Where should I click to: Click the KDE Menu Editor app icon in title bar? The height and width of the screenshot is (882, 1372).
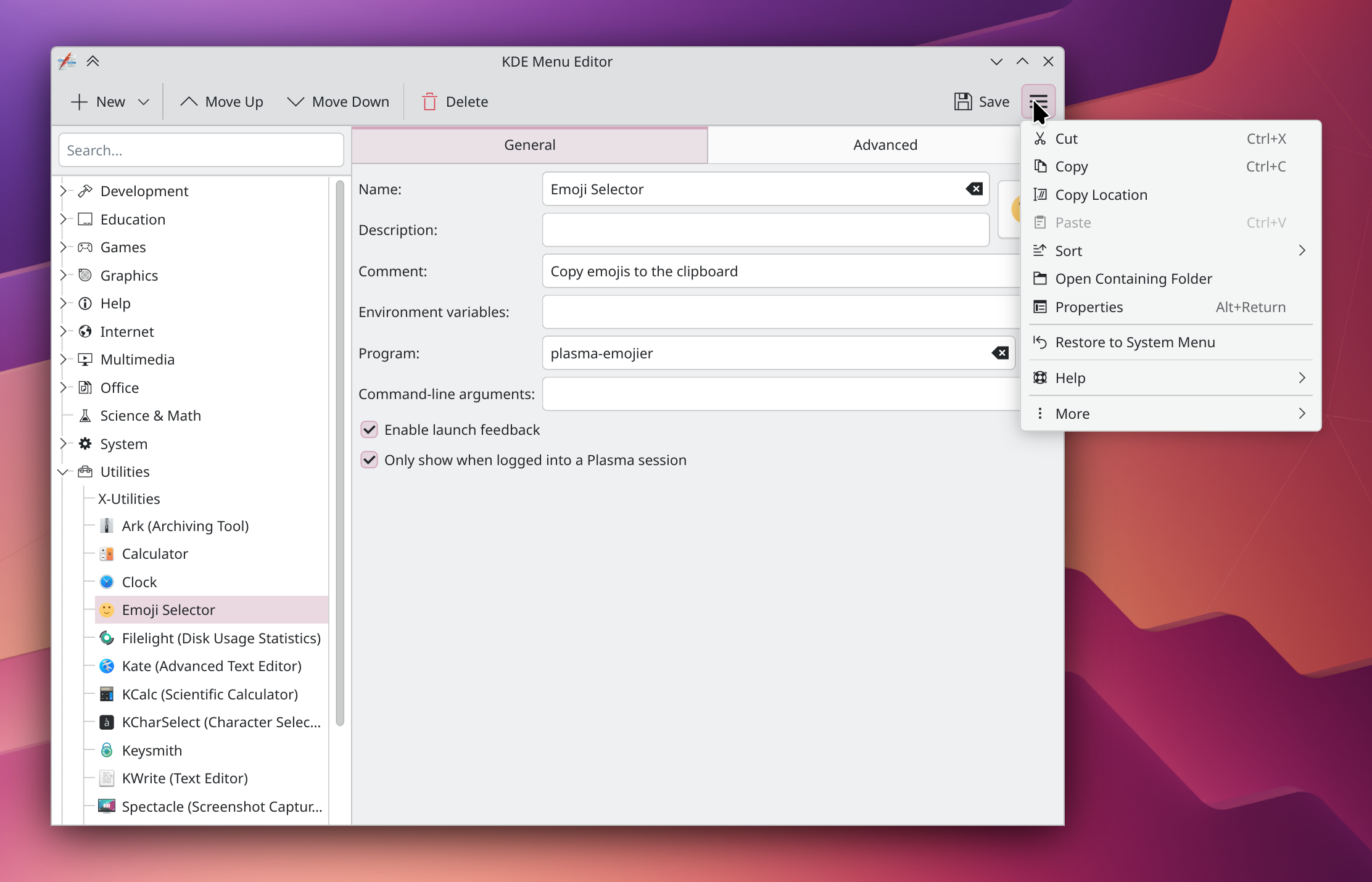(x=67, y=61)
